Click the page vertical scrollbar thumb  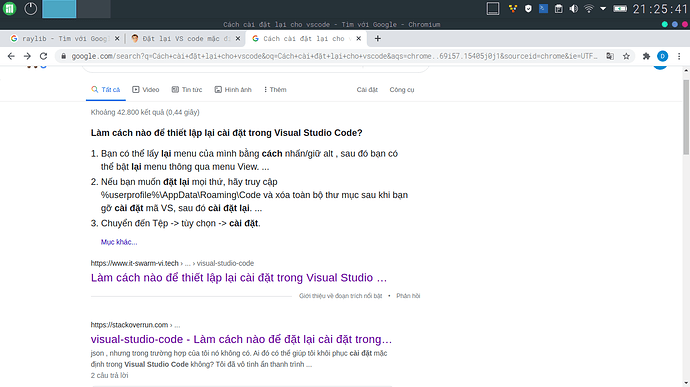coord(686,117)
